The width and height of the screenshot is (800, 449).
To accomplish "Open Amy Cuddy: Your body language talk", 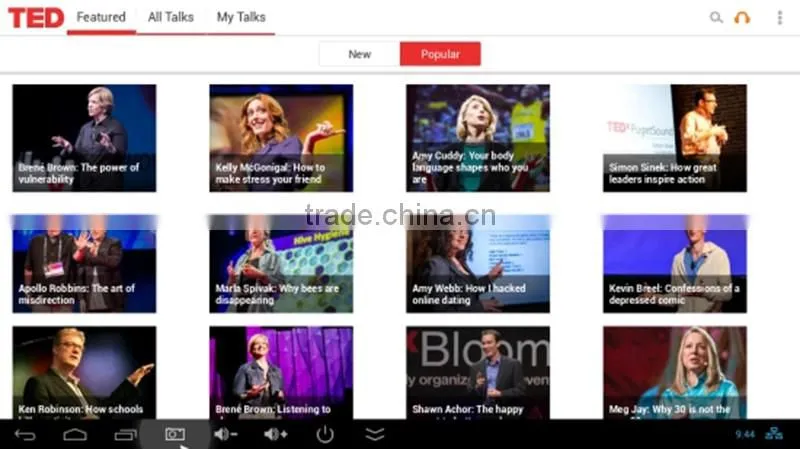I will (x=478, y=138).
